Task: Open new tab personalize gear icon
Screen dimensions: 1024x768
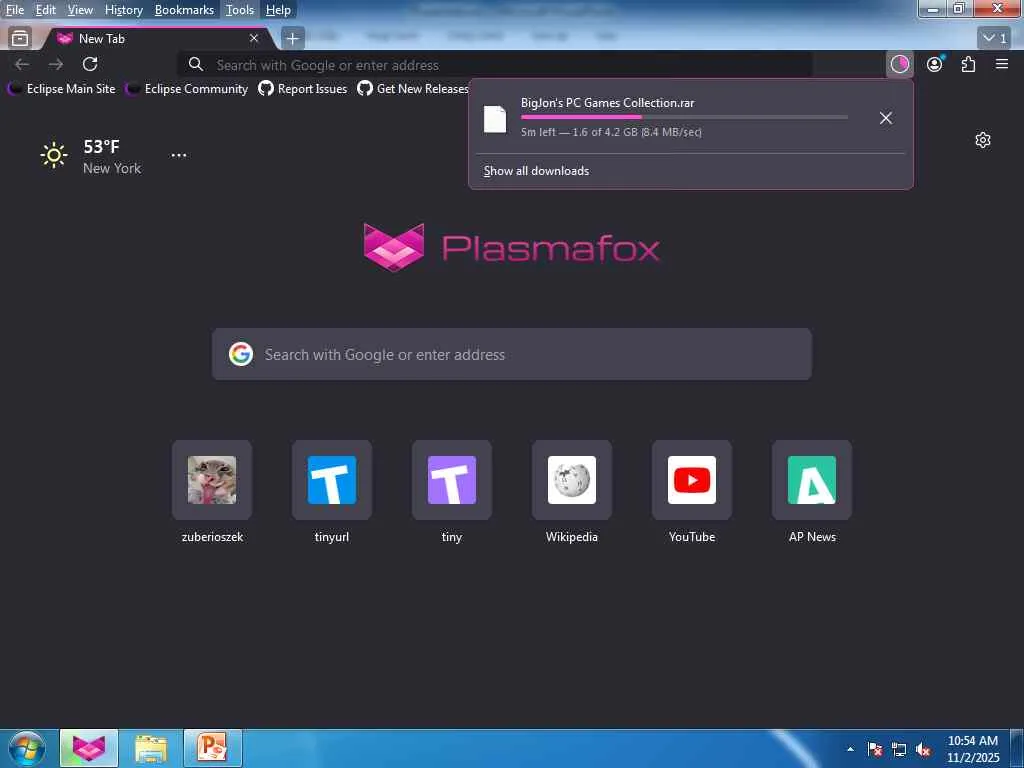Action: pos(983,140)
